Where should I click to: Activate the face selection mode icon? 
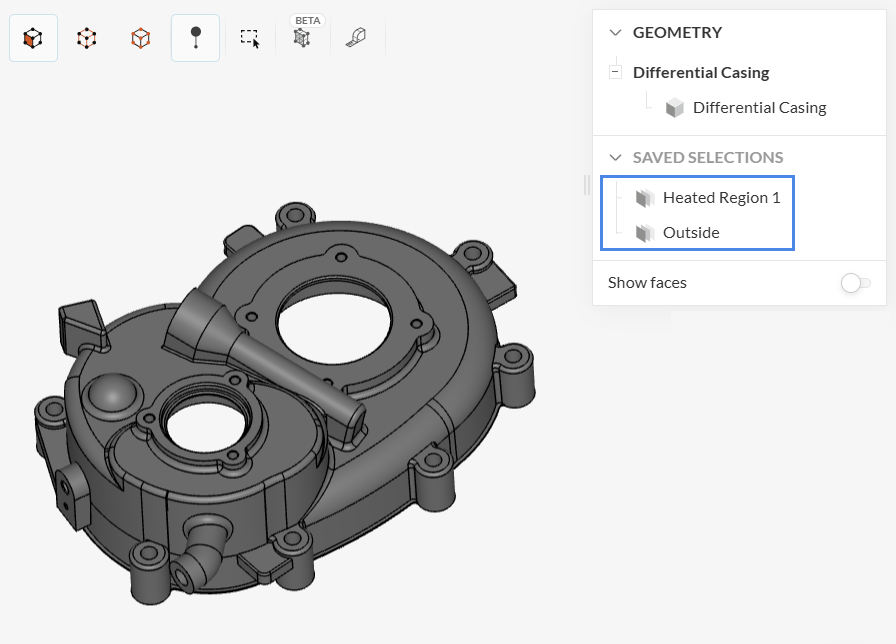(x=33, y=38)
